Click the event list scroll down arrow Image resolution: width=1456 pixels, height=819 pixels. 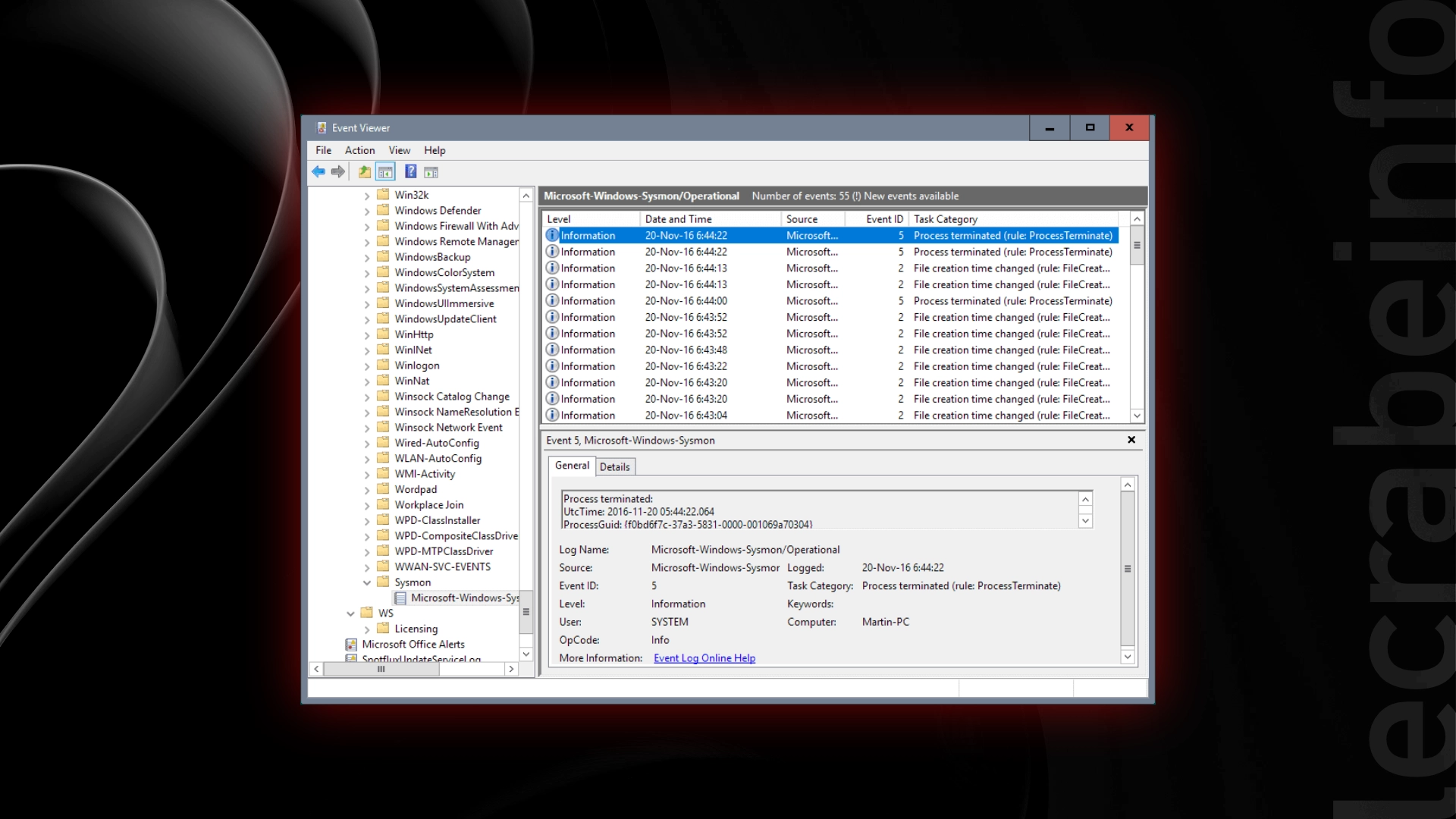point(1137,416)
